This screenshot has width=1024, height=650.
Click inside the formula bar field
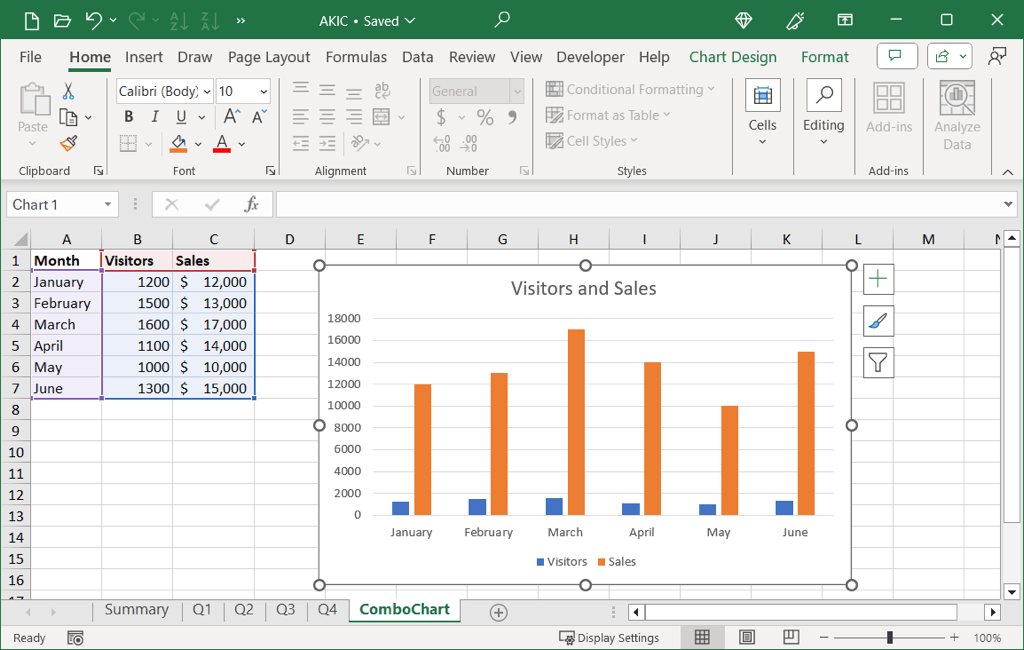640,205
